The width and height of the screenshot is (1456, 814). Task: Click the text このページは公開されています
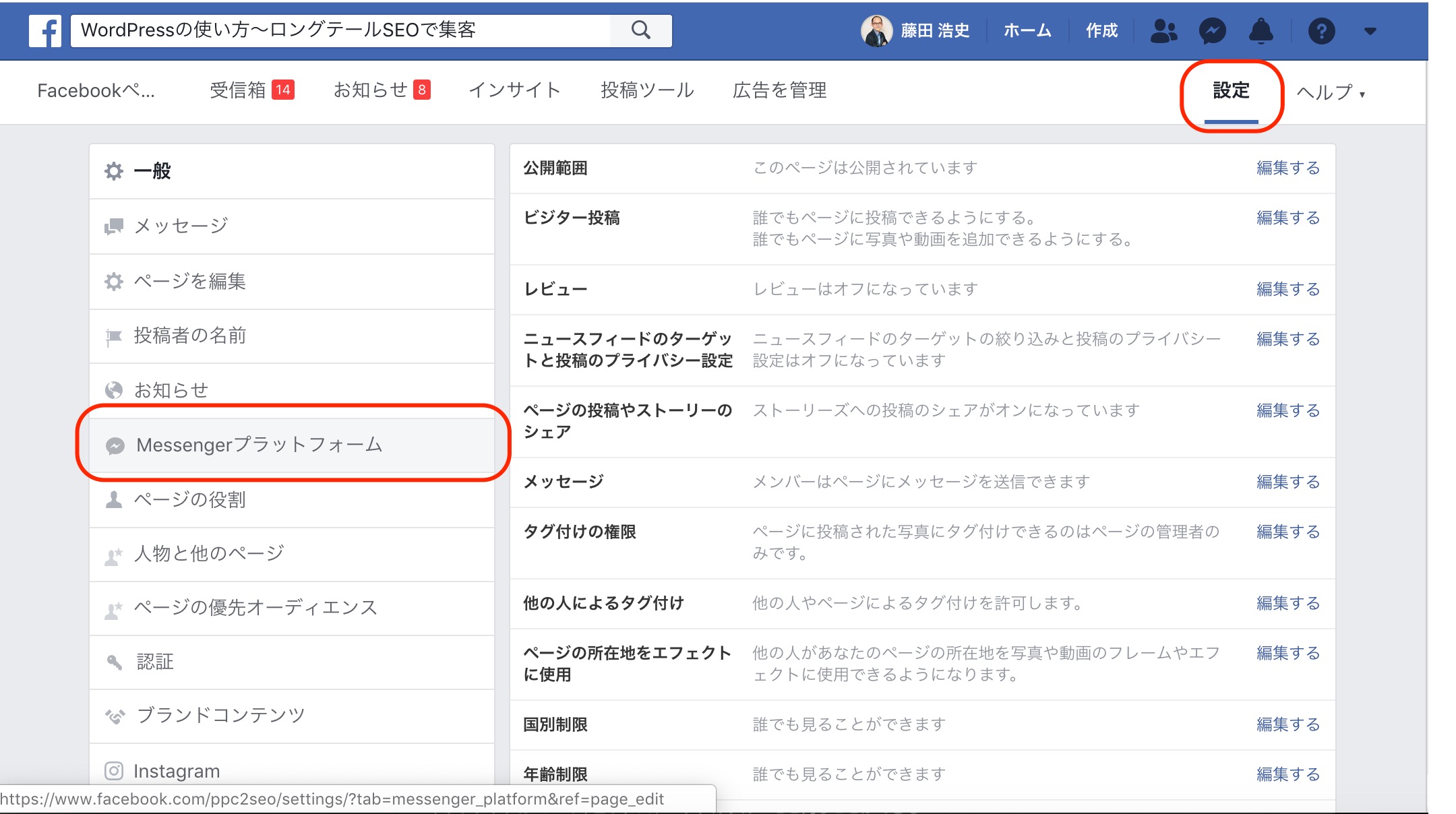click(x=865, y=168)
